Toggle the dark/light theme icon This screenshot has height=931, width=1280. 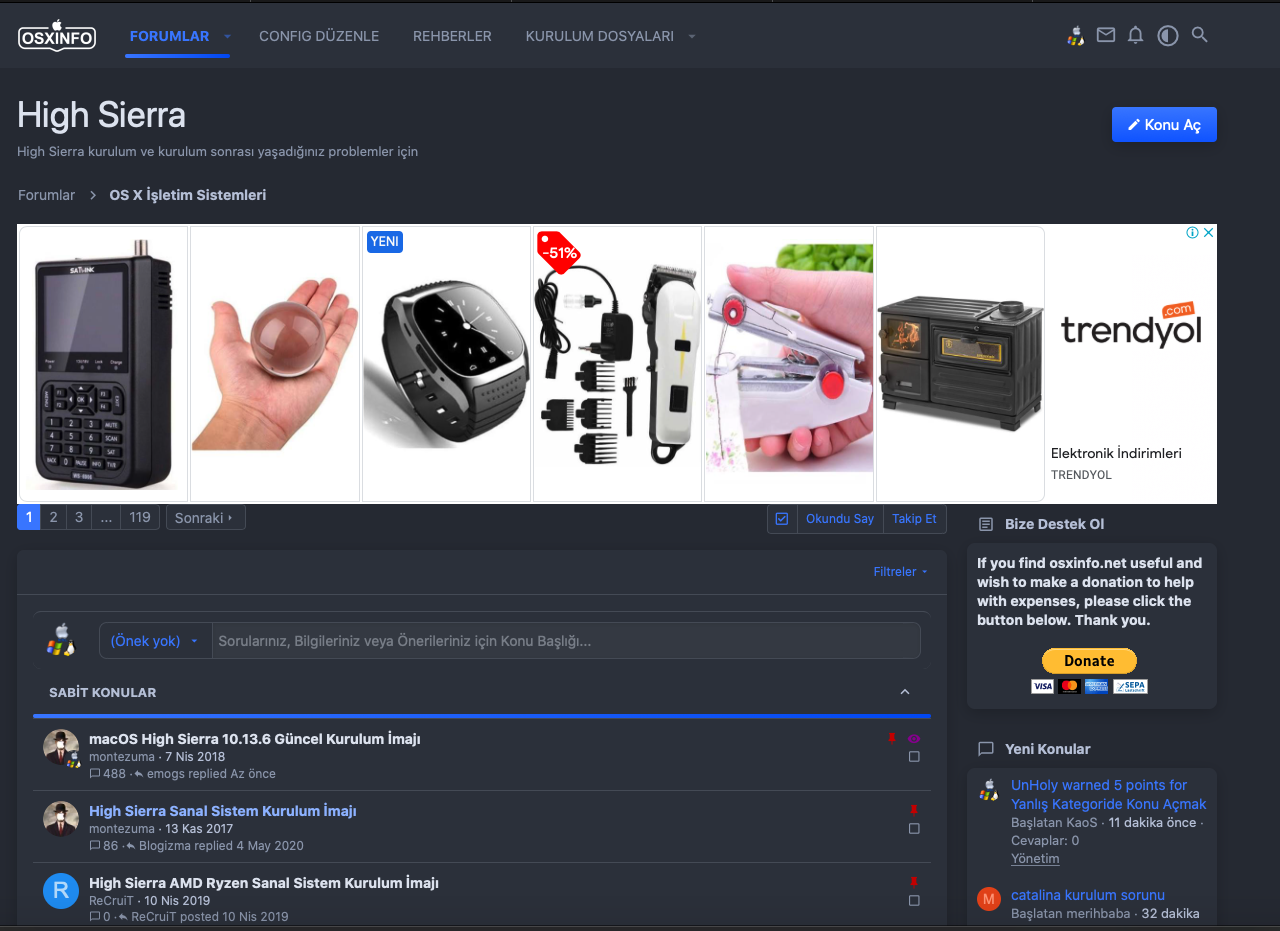tap(1167, 36)
